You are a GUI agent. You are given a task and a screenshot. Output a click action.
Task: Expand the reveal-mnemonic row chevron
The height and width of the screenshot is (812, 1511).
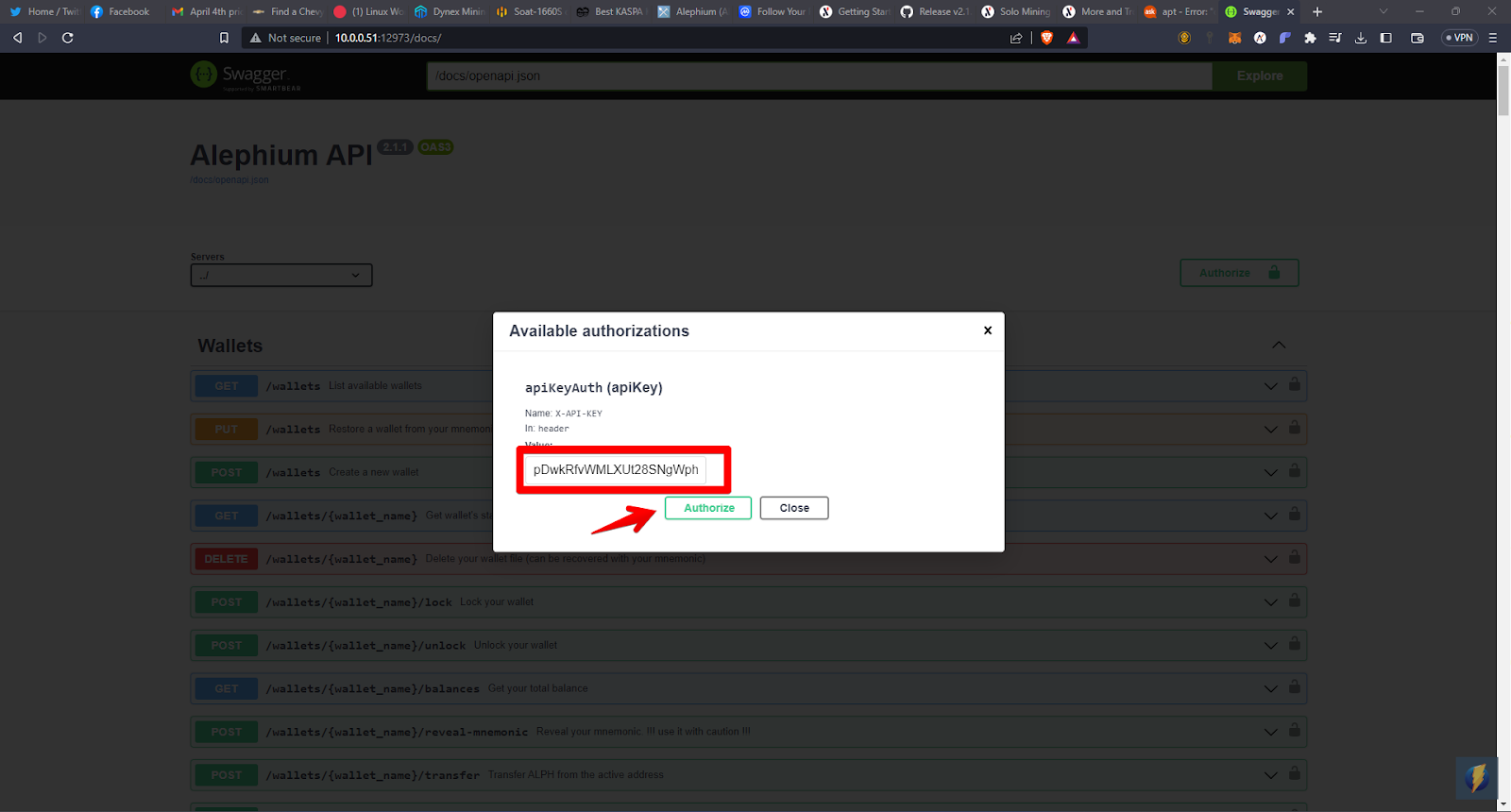(1271, 732)
